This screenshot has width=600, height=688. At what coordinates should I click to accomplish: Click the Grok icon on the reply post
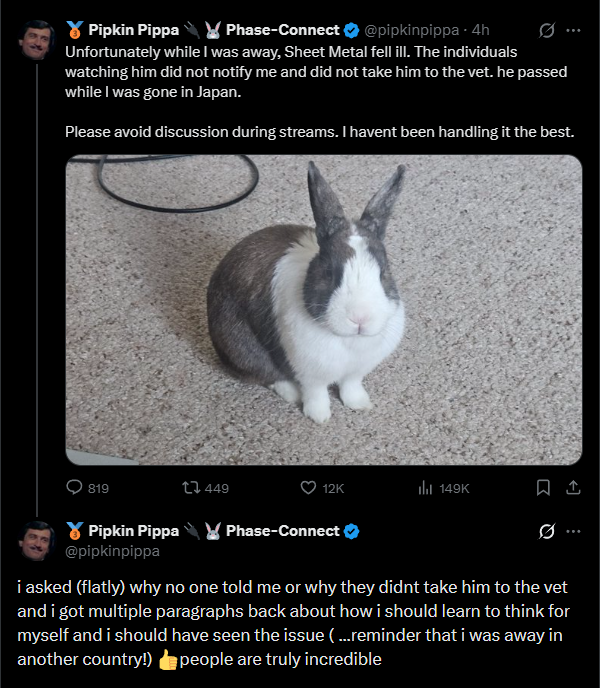pos(547,531)
